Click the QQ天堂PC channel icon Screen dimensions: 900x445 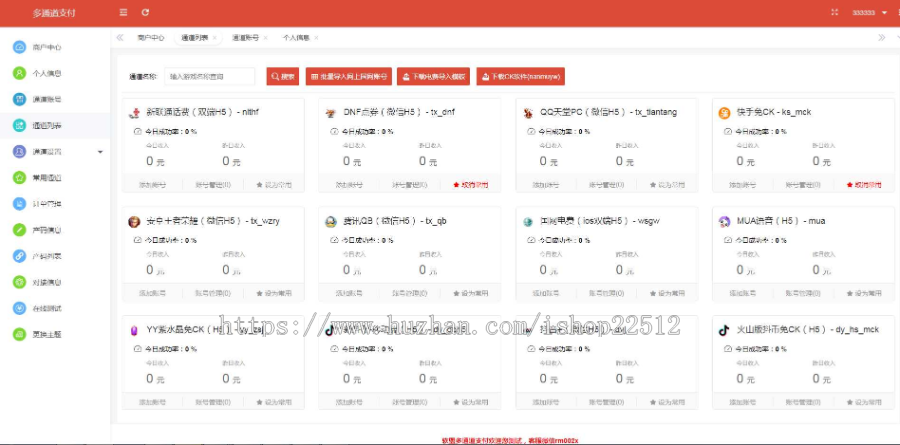(528, 113)
